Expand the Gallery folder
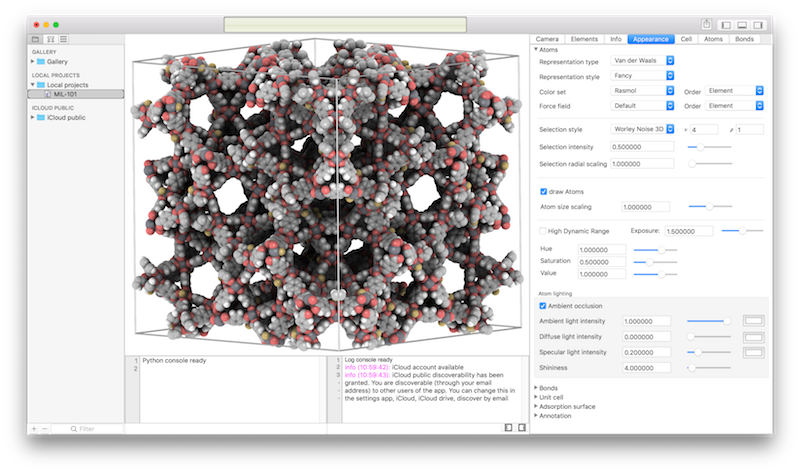Viewport: 800px width, 473px height. pyautogui.click(x=33, y=62)
